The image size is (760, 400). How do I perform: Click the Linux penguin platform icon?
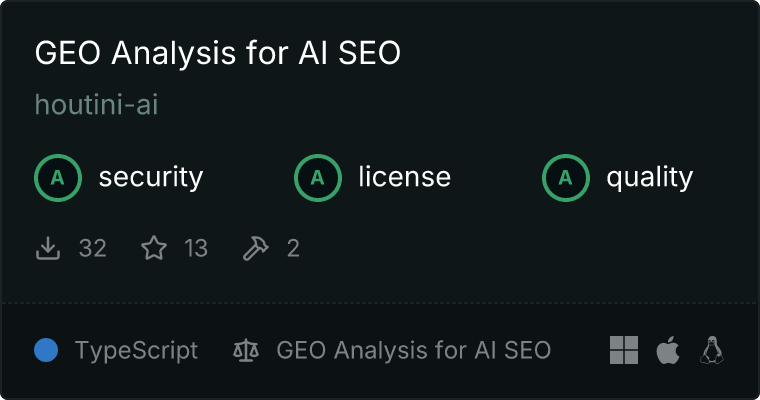[712, 350]
